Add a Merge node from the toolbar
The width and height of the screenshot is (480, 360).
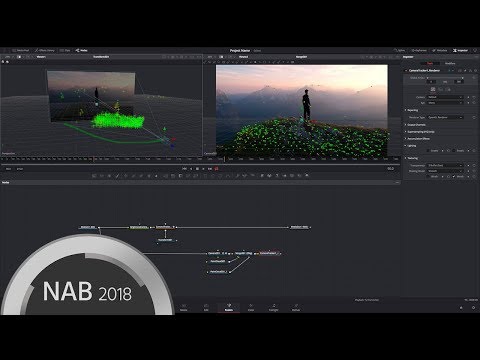tap(165, 176)
